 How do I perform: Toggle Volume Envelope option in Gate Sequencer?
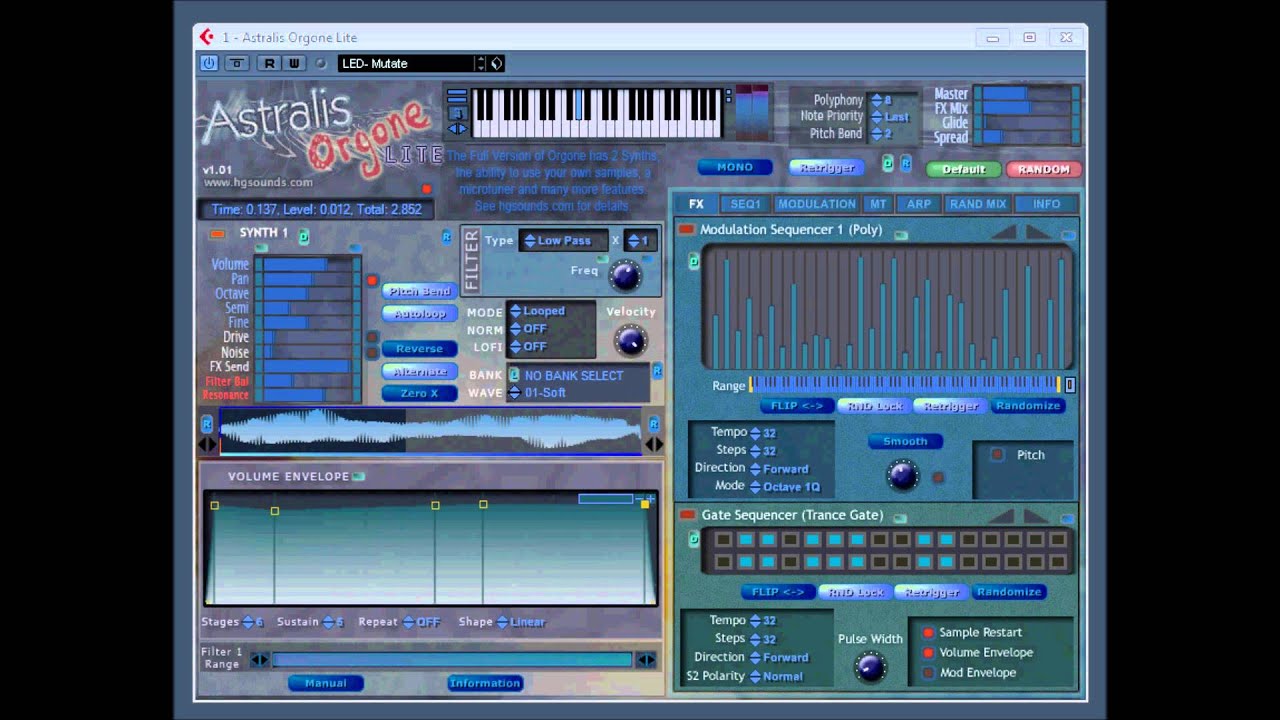click(928, 653)
